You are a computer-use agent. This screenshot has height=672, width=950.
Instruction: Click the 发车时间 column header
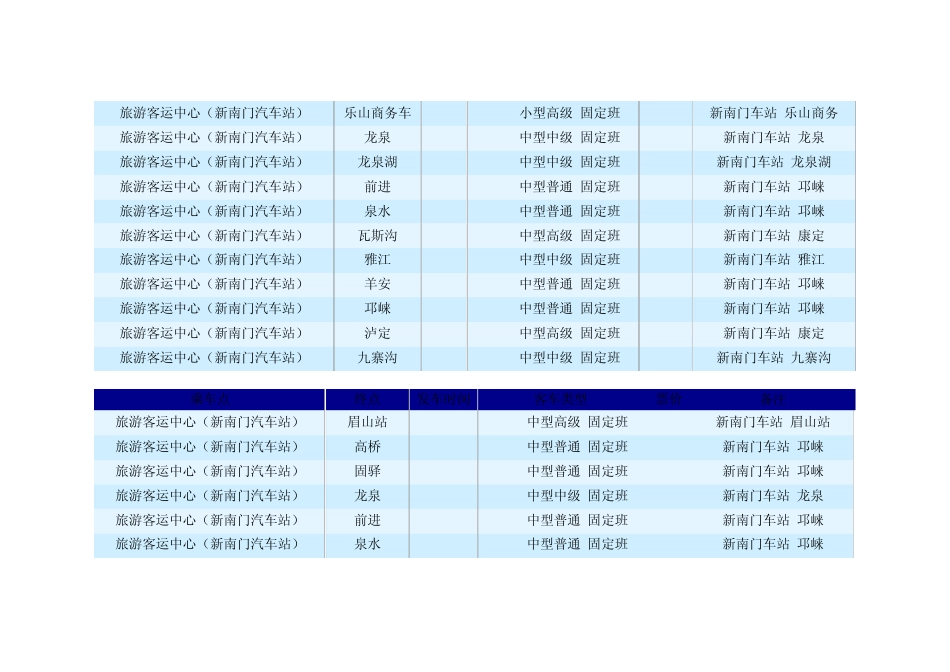(x=443, y=399)
